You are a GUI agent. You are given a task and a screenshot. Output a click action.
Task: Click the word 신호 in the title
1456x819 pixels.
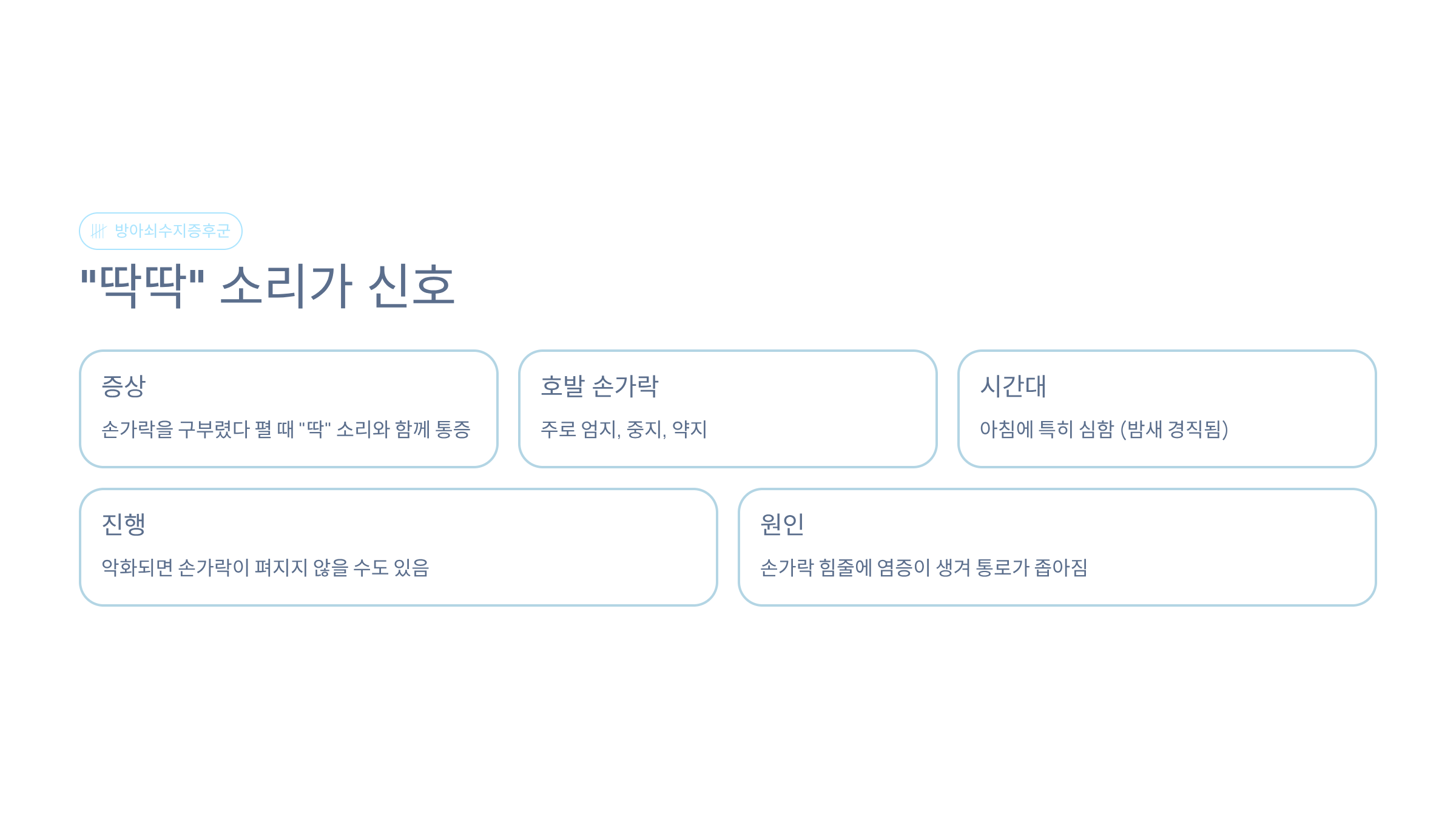point(411,286)
